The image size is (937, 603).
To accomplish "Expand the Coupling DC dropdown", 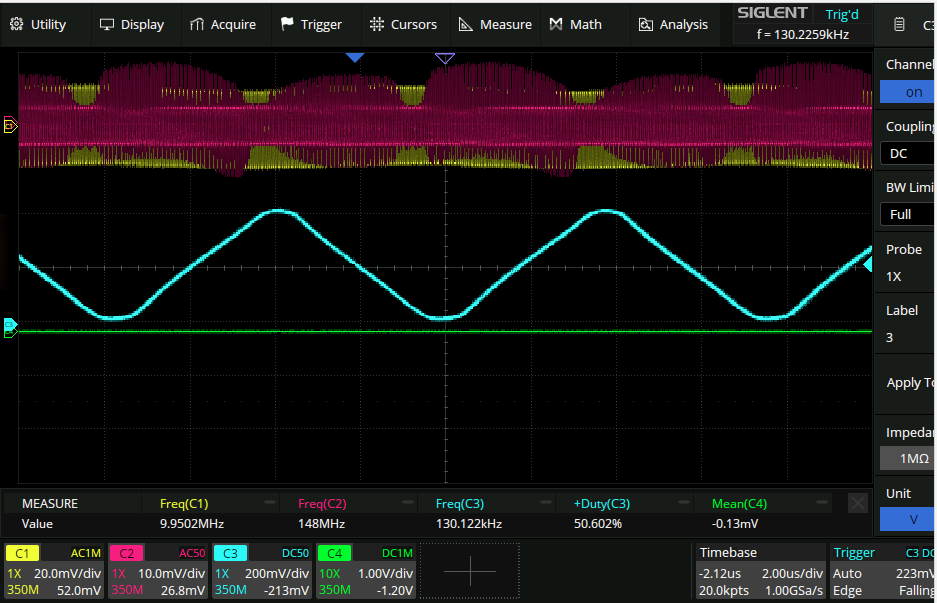I will (x=907, y=153).
